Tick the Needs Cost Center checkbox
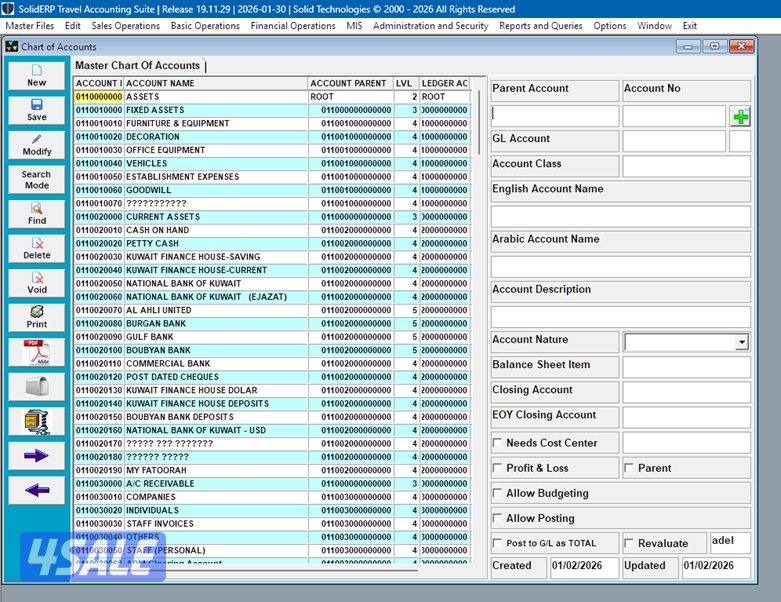 click(497, 442)
